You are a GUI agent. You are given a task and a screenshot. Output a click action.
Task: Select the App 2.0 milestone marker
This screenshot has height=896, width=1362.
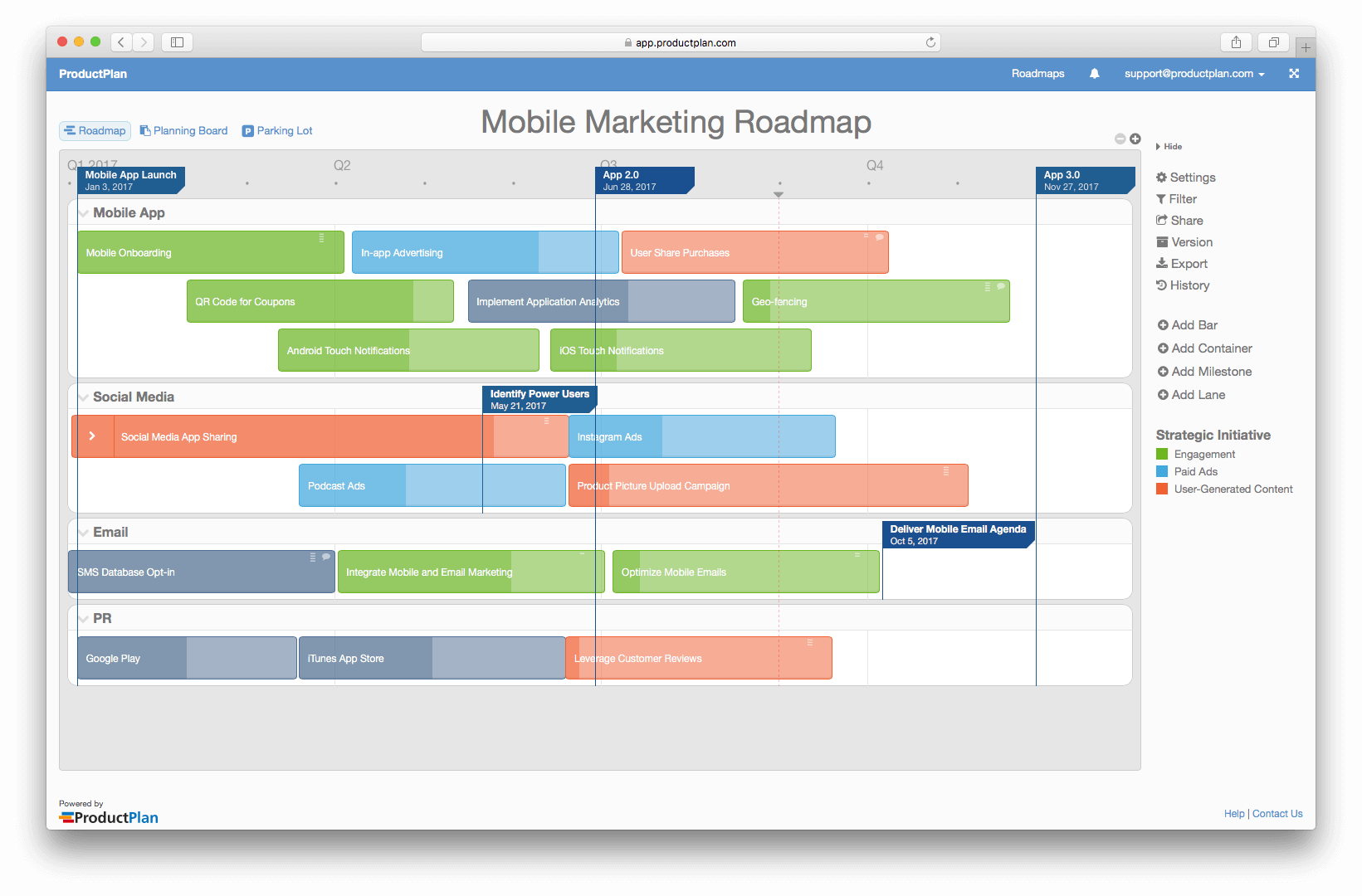tap(643, 180)
